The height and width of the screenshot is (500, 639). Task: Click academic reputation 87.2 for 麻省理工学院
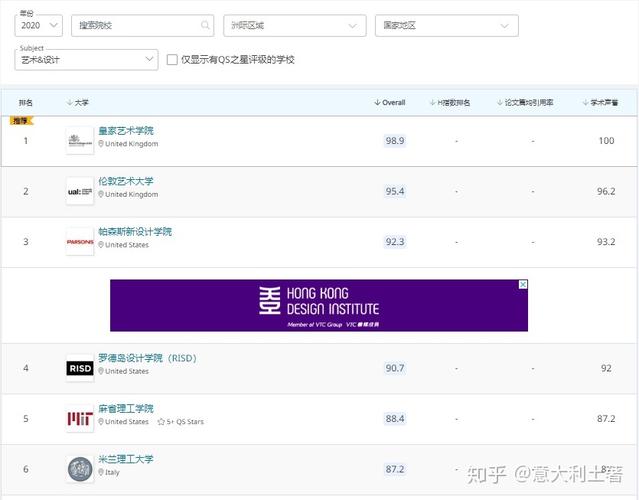click(x=606, y=419)
